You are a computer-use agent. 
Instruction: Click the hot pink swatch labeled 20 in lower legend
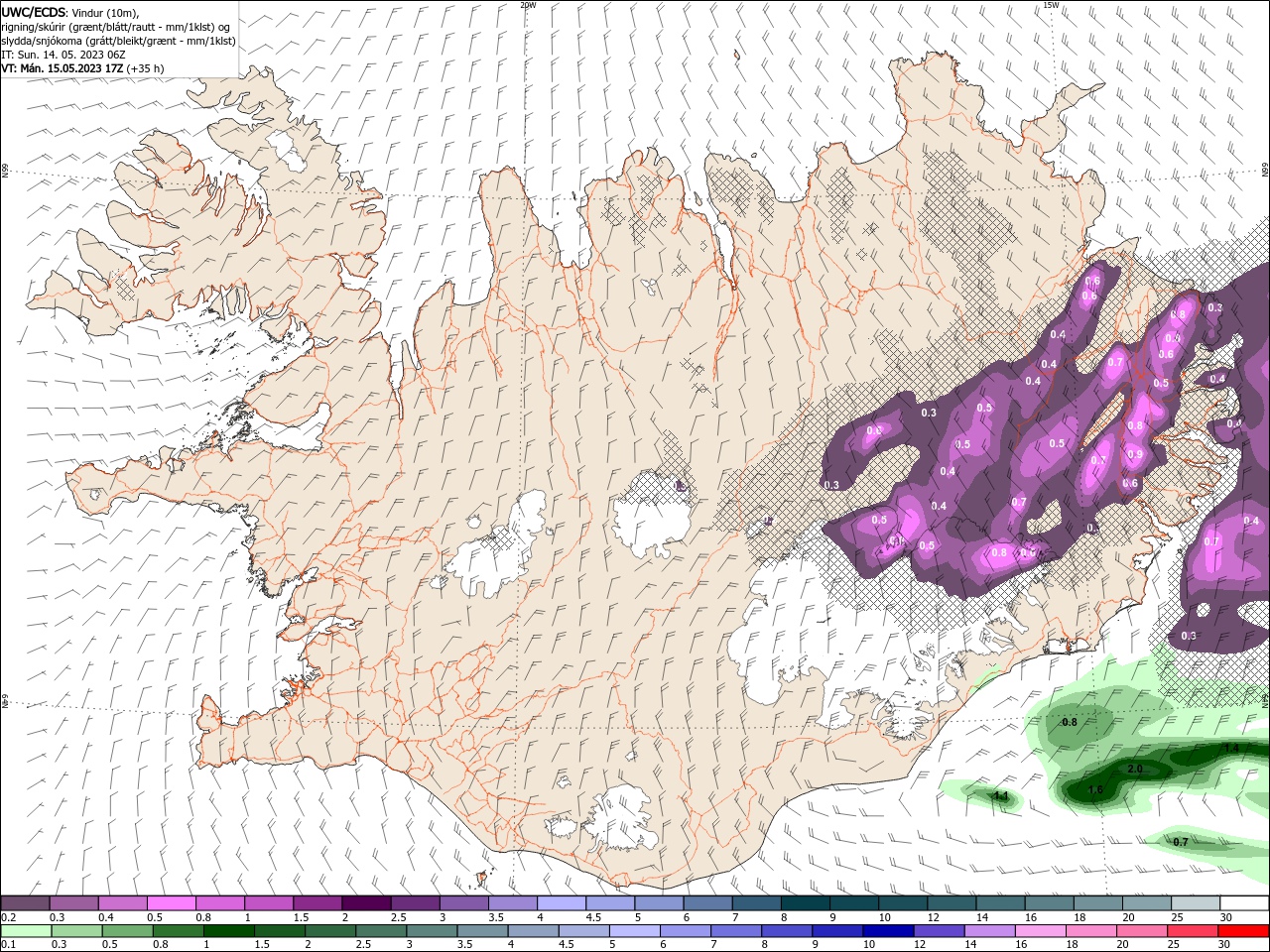point(1141,931)
